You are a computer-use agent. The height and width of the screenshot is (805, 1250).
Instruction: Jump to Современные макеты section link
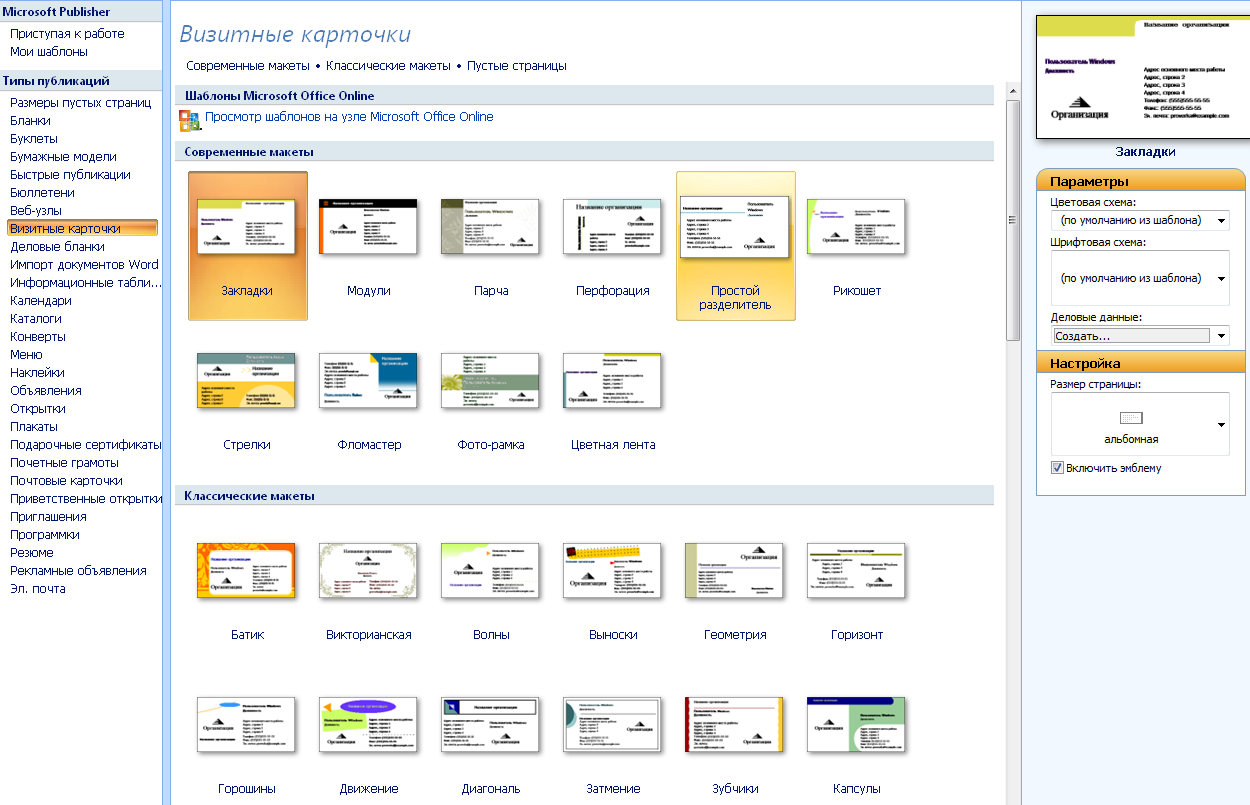[x=248, y=66]
